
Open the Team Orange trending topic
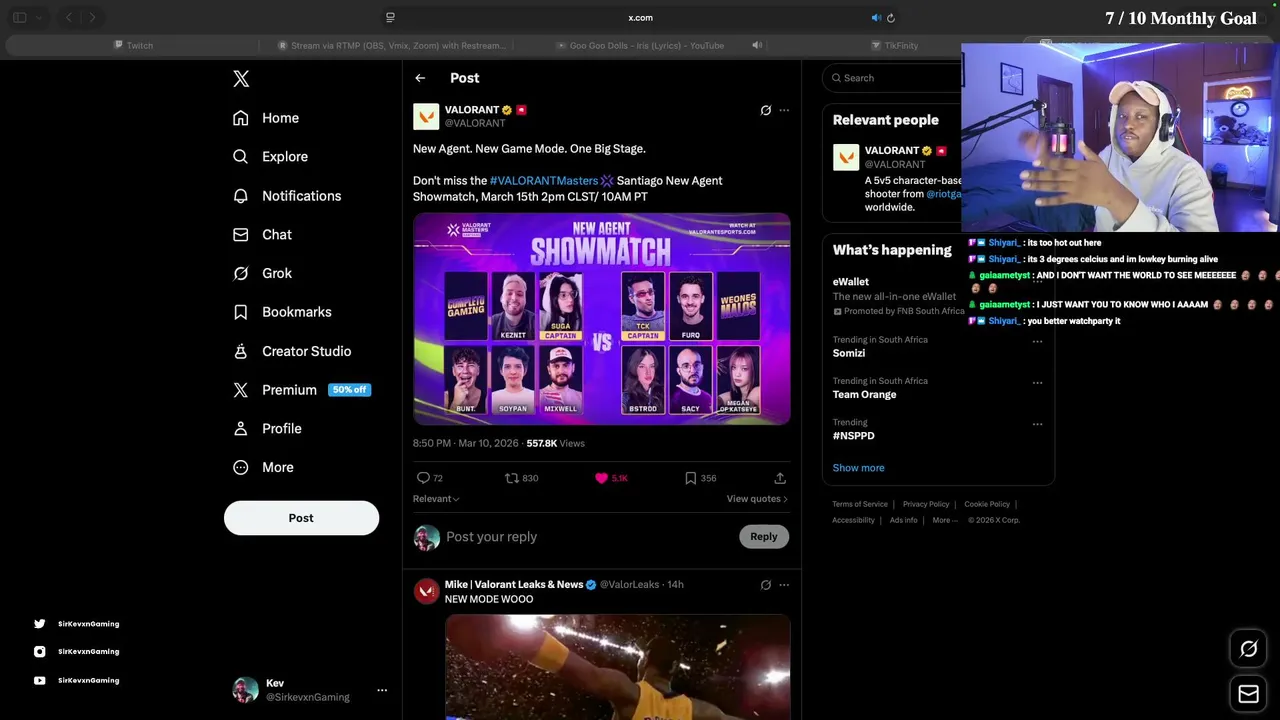click(864, 395)
